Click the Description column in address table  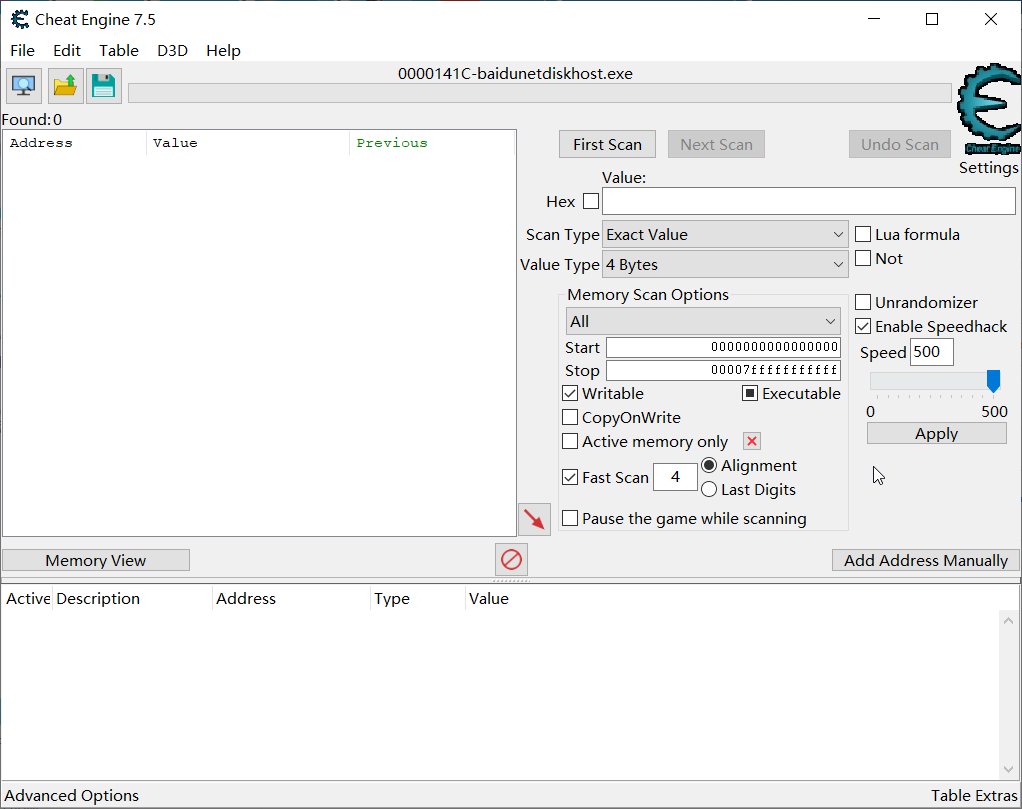(x=132, y=598)
